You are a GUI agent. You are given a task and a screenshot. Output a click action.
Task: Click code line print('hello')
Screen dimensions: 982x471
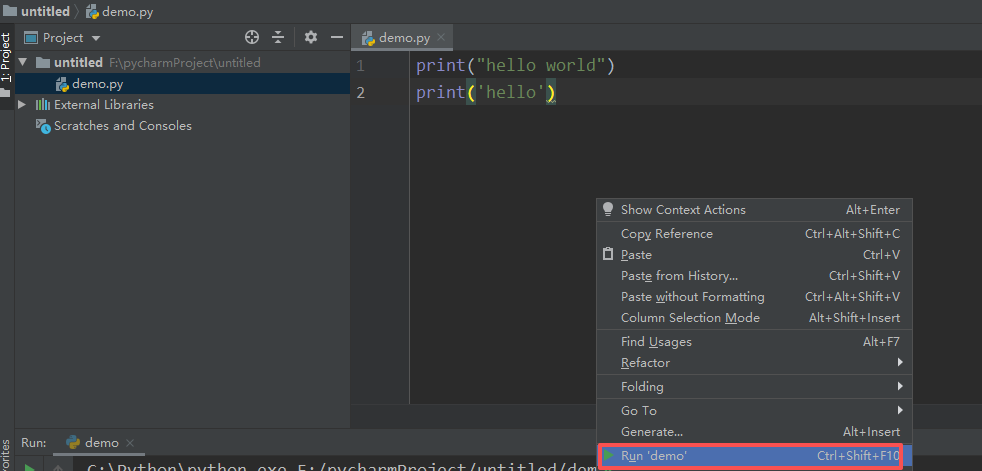pos(486,93)
